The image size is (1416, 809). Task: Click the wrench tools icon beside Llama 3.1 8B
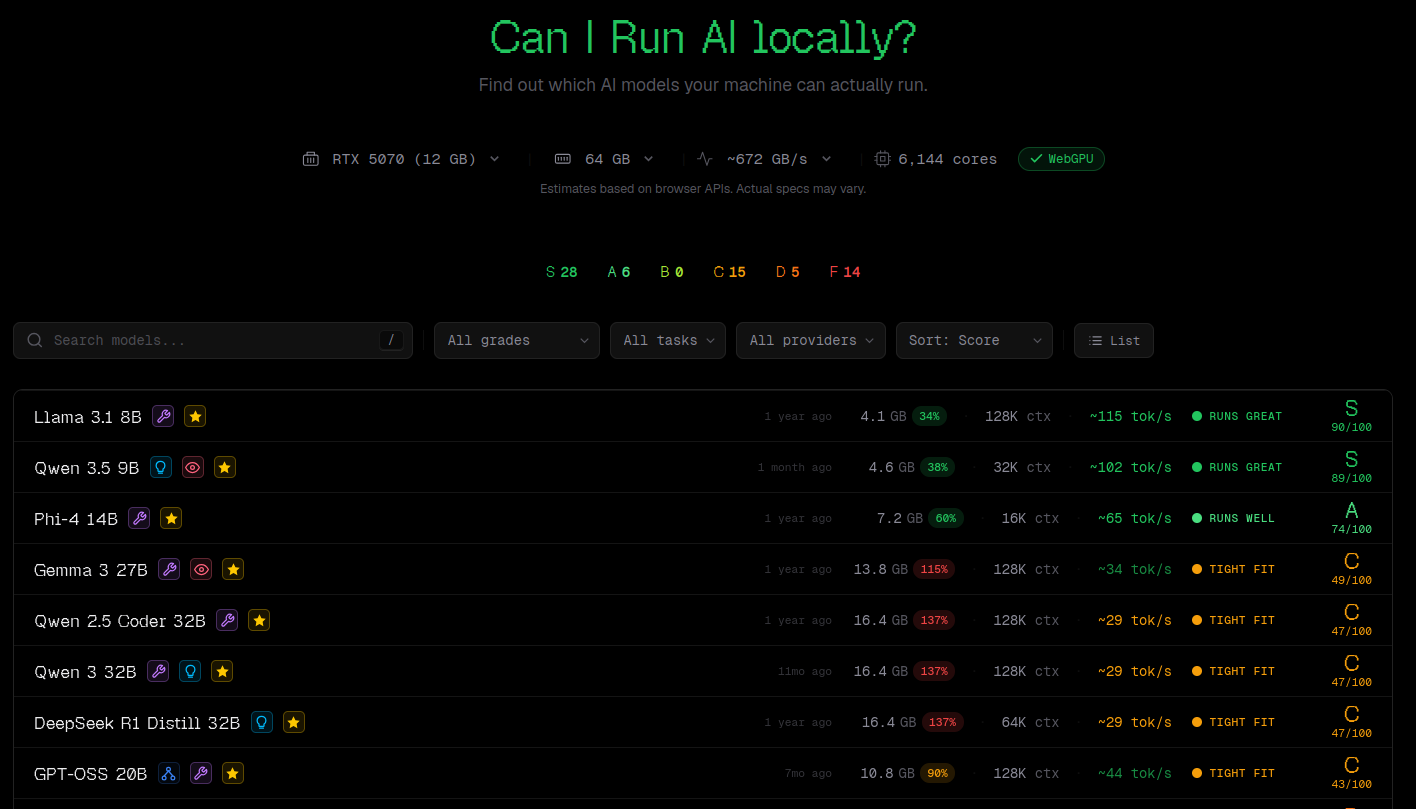(163, 416)
